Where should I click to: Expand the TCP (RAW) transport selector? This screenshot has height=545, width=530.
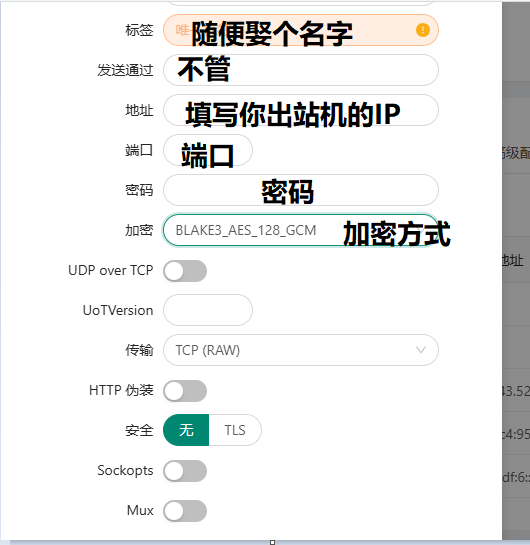click(x=301, y=350)
